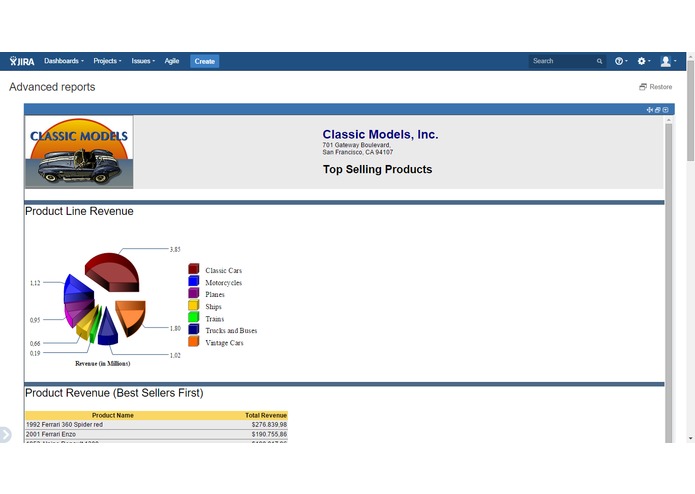Click the Top Selling Products title
Screen dimensions: 695x494
[x=378, y=169]
